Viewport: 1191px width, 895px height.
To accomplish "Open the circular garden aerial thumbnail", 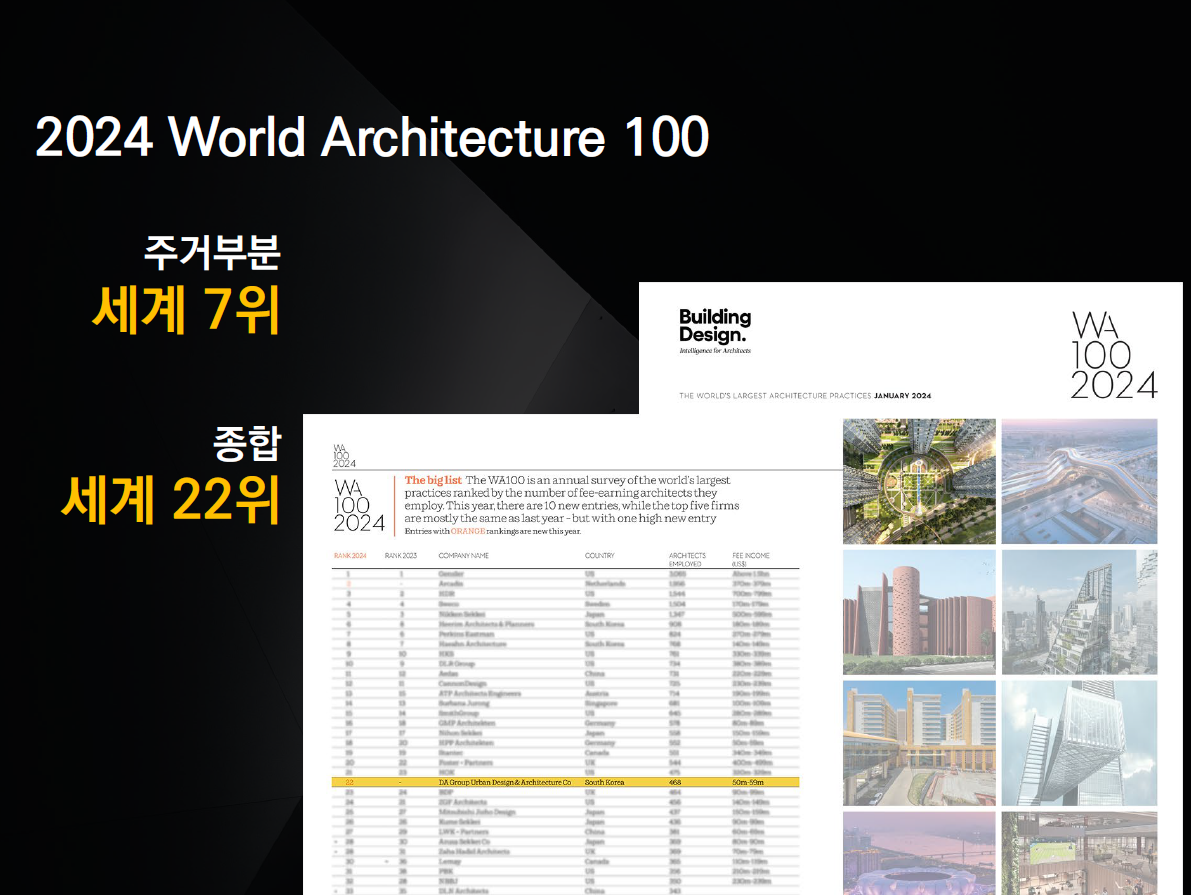I will tap(919, 481).
